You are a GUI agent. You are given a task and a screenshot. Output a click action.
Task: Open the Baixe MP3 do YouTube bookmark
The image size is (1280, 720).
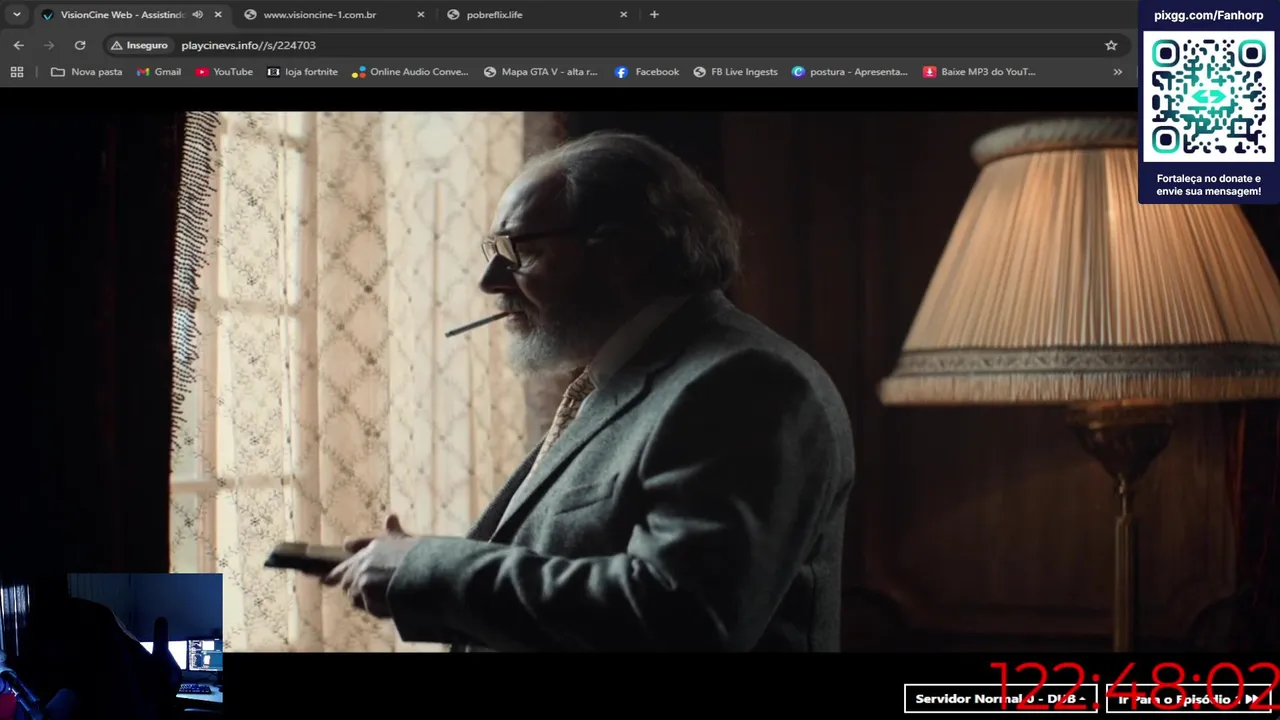click(x=980, y=72)
